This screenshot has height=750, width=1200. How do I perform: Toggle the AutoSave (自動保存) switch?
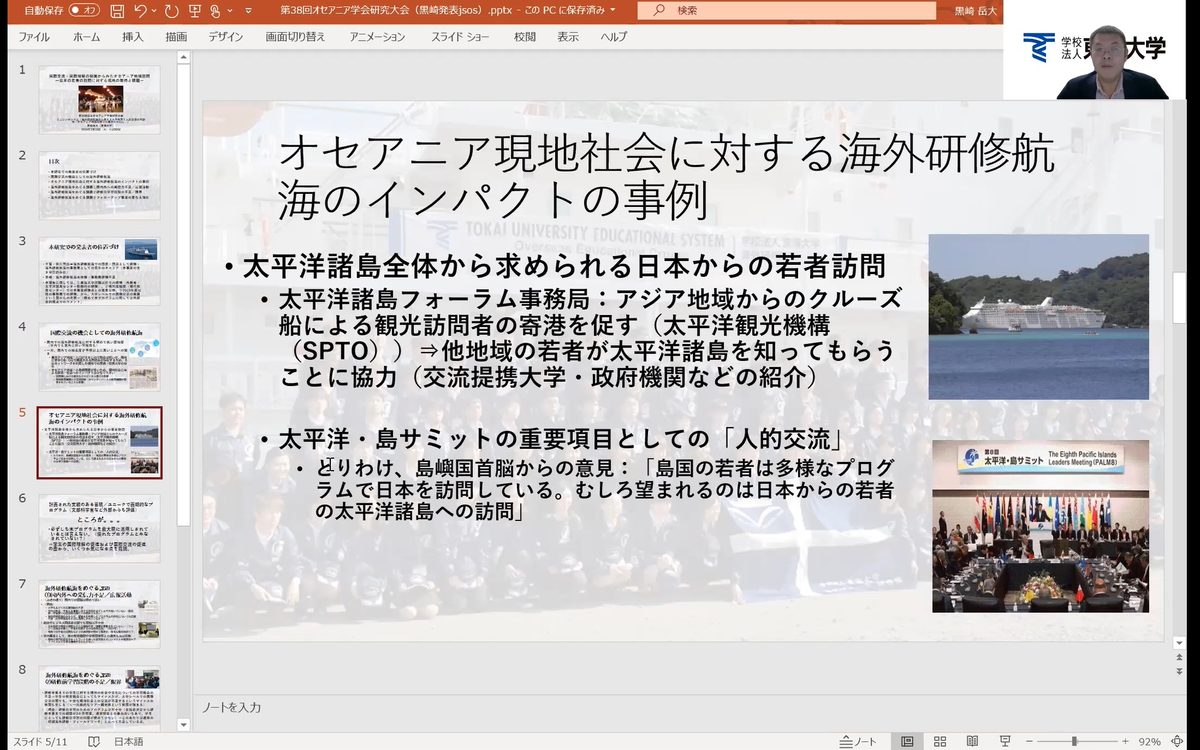click(x=84, y=11)
